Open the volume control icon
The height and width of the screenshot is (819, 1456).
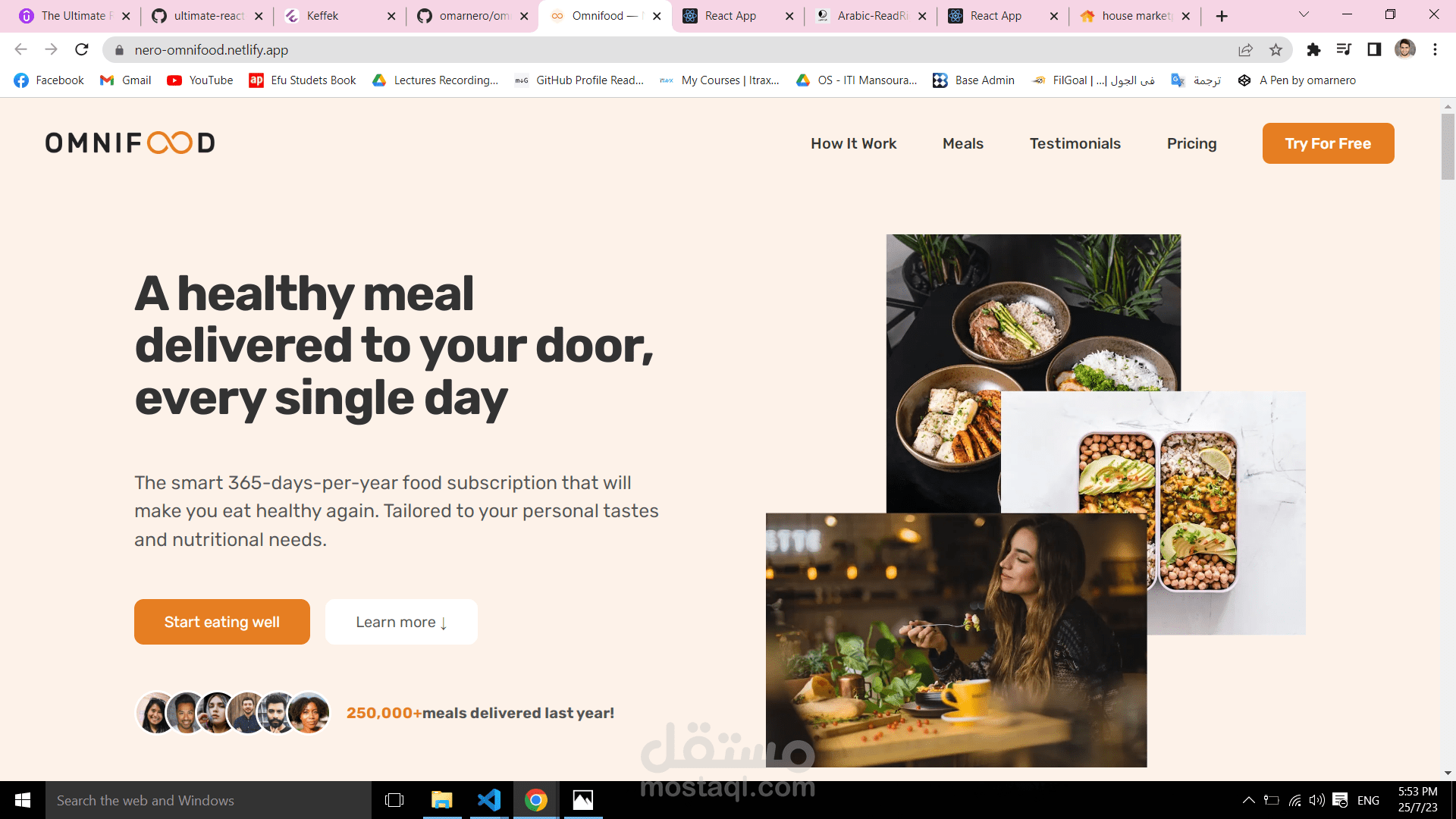(x=1317, y=800)
